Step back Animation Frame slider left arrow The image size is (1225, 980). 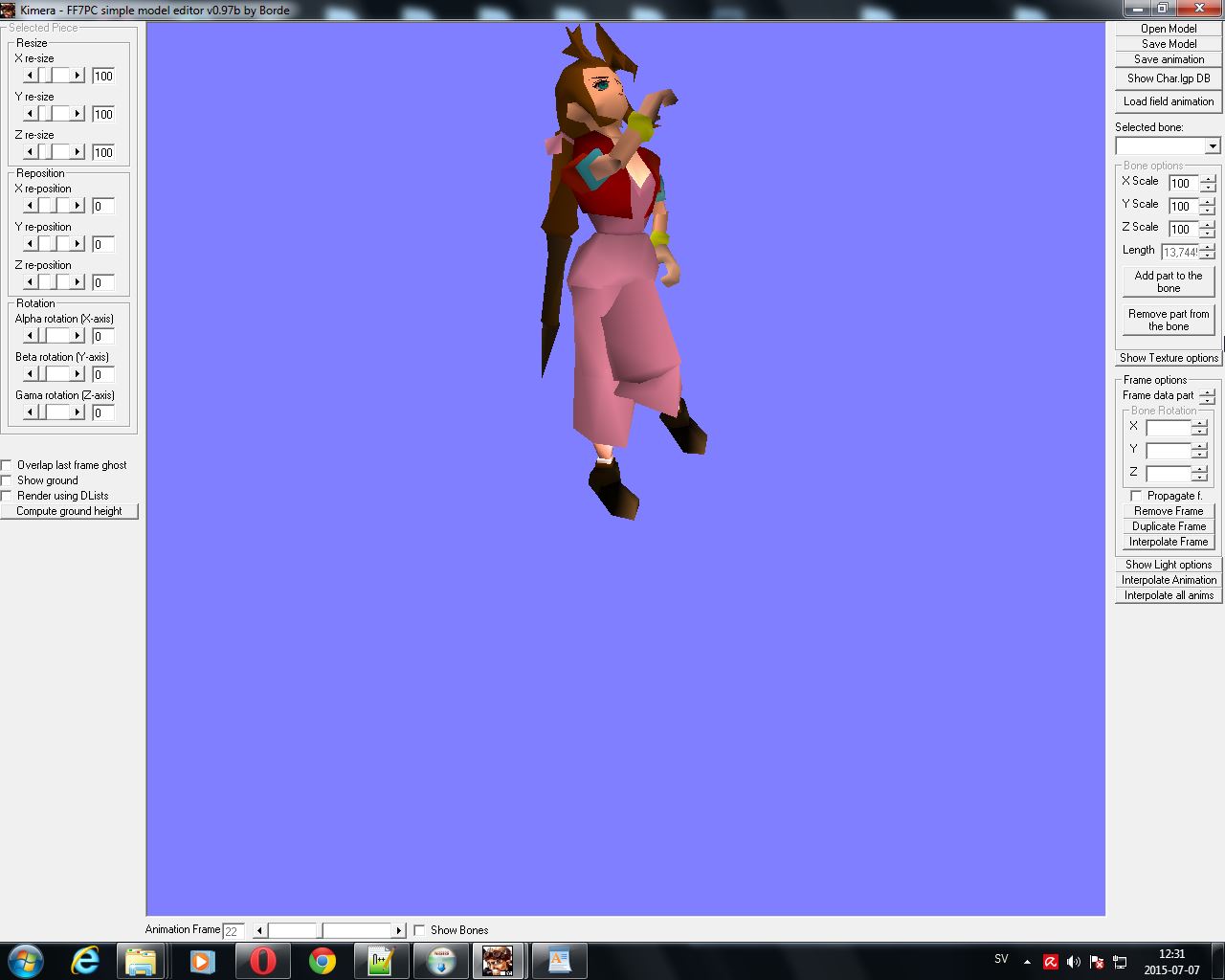click(259, 930)
